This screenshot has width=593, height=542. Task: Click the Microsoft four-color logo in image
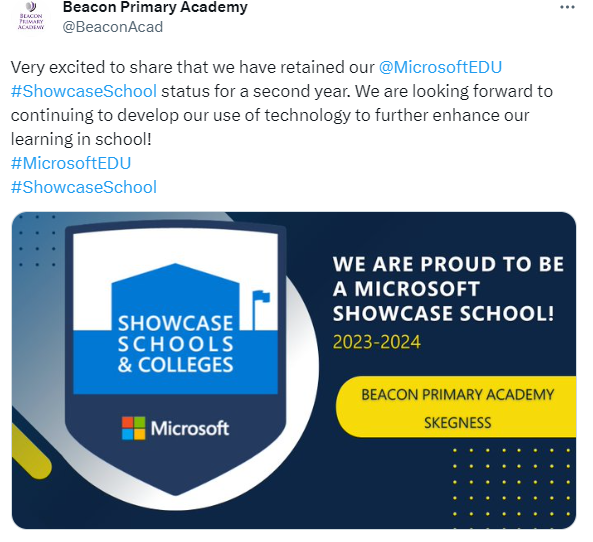(x=134, y=428)
